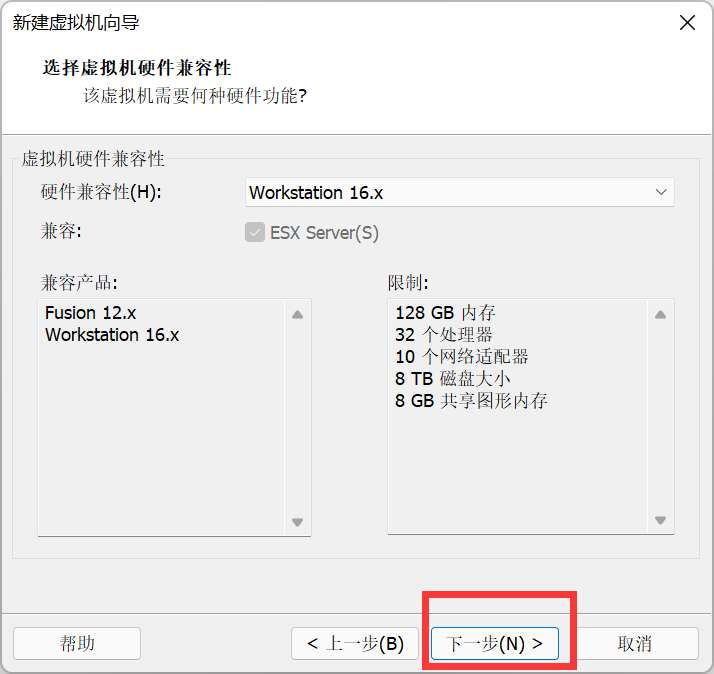Select Fusion 12.x in the 兼容产品 list

[90, 313]
